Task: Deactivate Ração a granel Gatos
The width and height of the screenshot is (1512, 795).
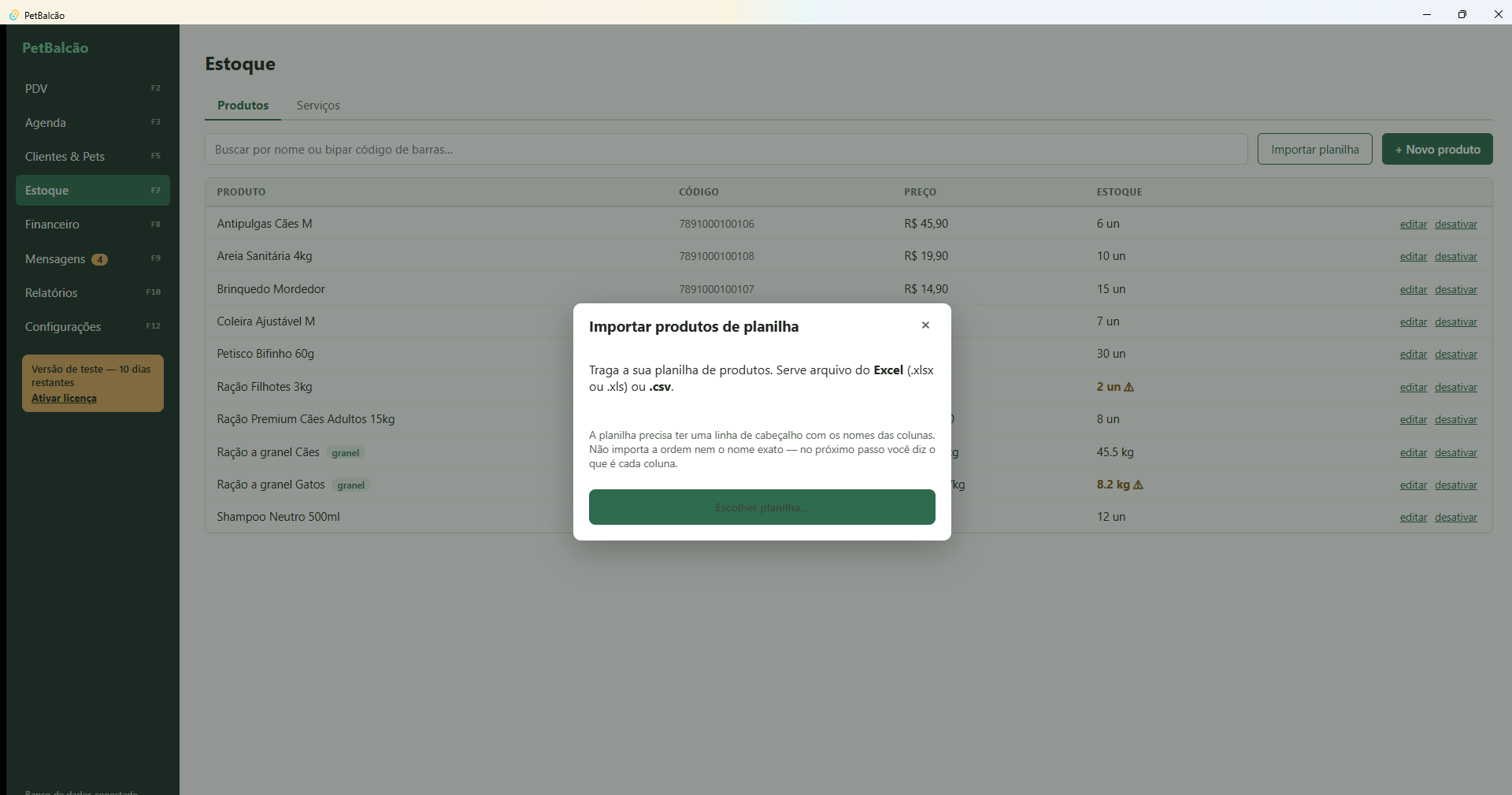Action: pyautogui.click(x=1456, y=485)
